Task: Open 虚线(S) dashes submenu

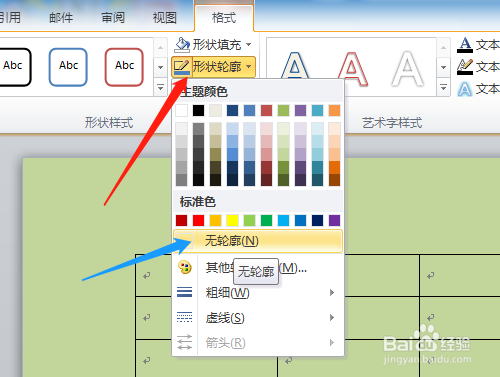Action: pyautogui.click(x=258, y=318)
